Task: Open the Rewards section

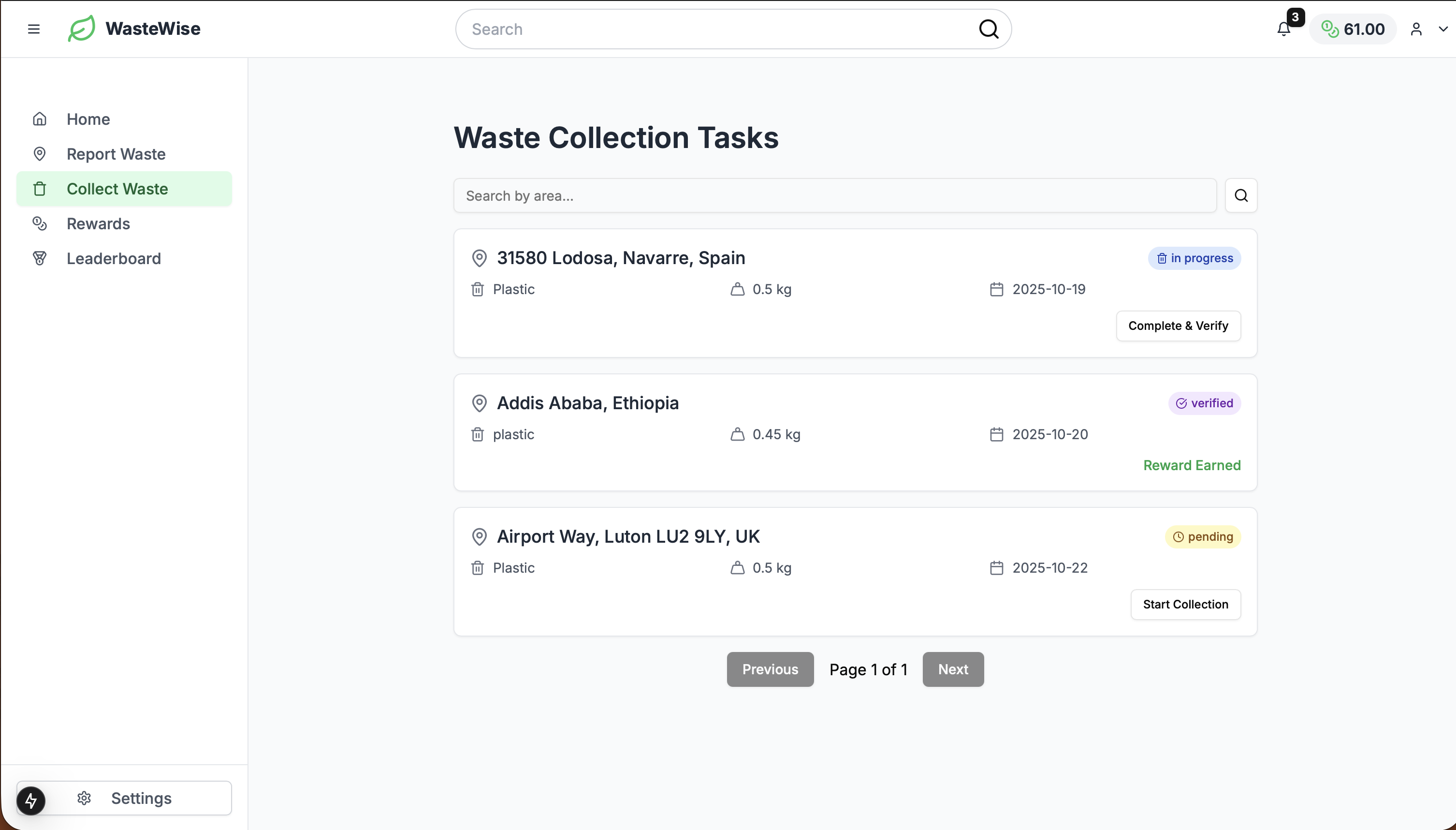Action: point(98,223)
